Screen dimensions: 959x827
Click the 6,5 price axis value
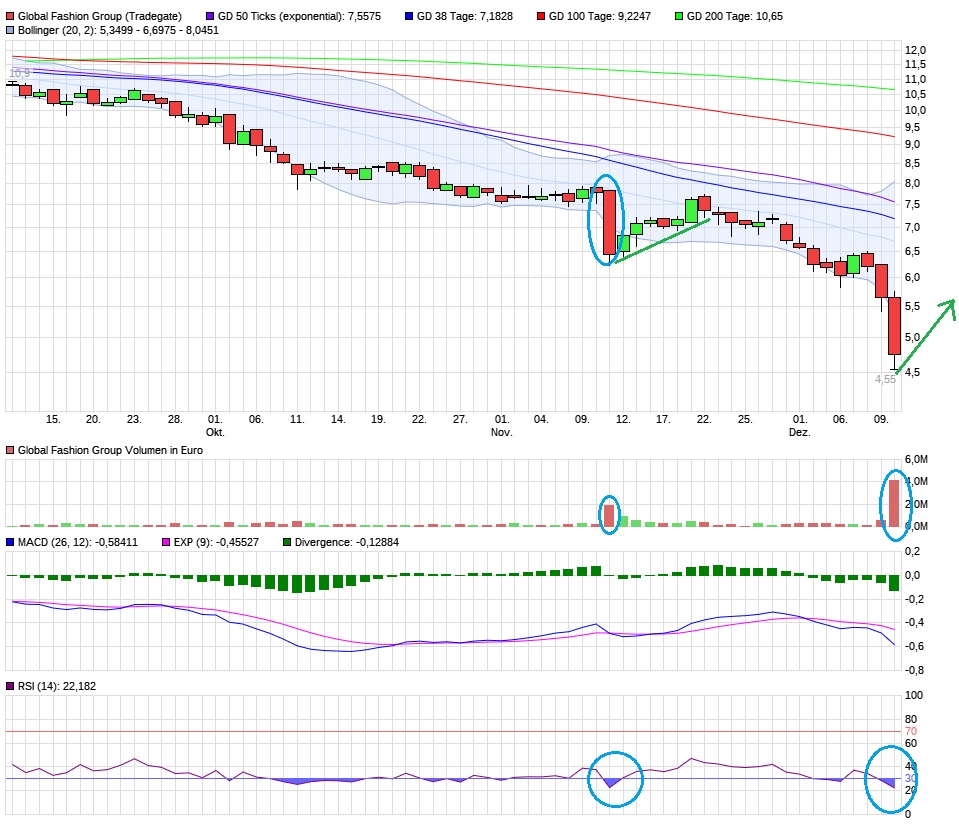912,251
